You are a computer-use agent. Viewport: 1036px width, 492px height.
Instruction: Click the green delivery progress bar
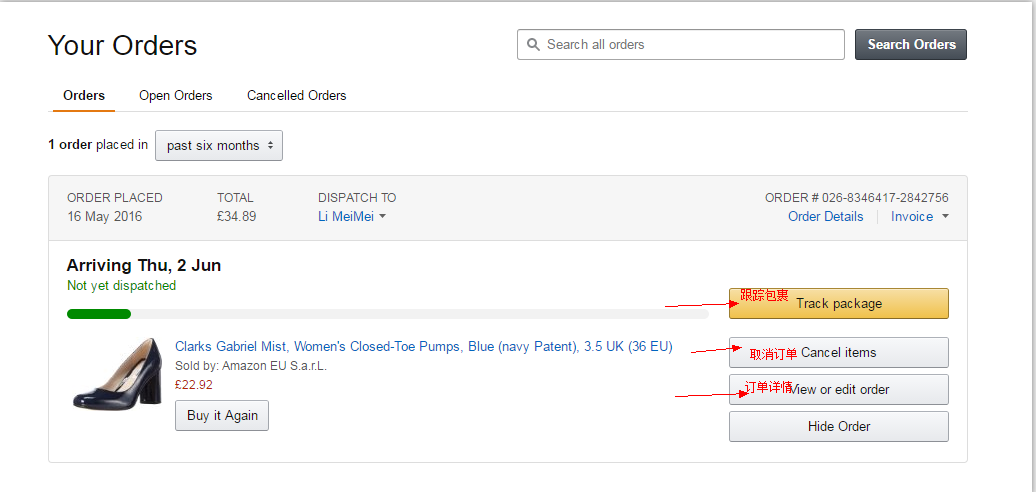click(x=98, y=314)
